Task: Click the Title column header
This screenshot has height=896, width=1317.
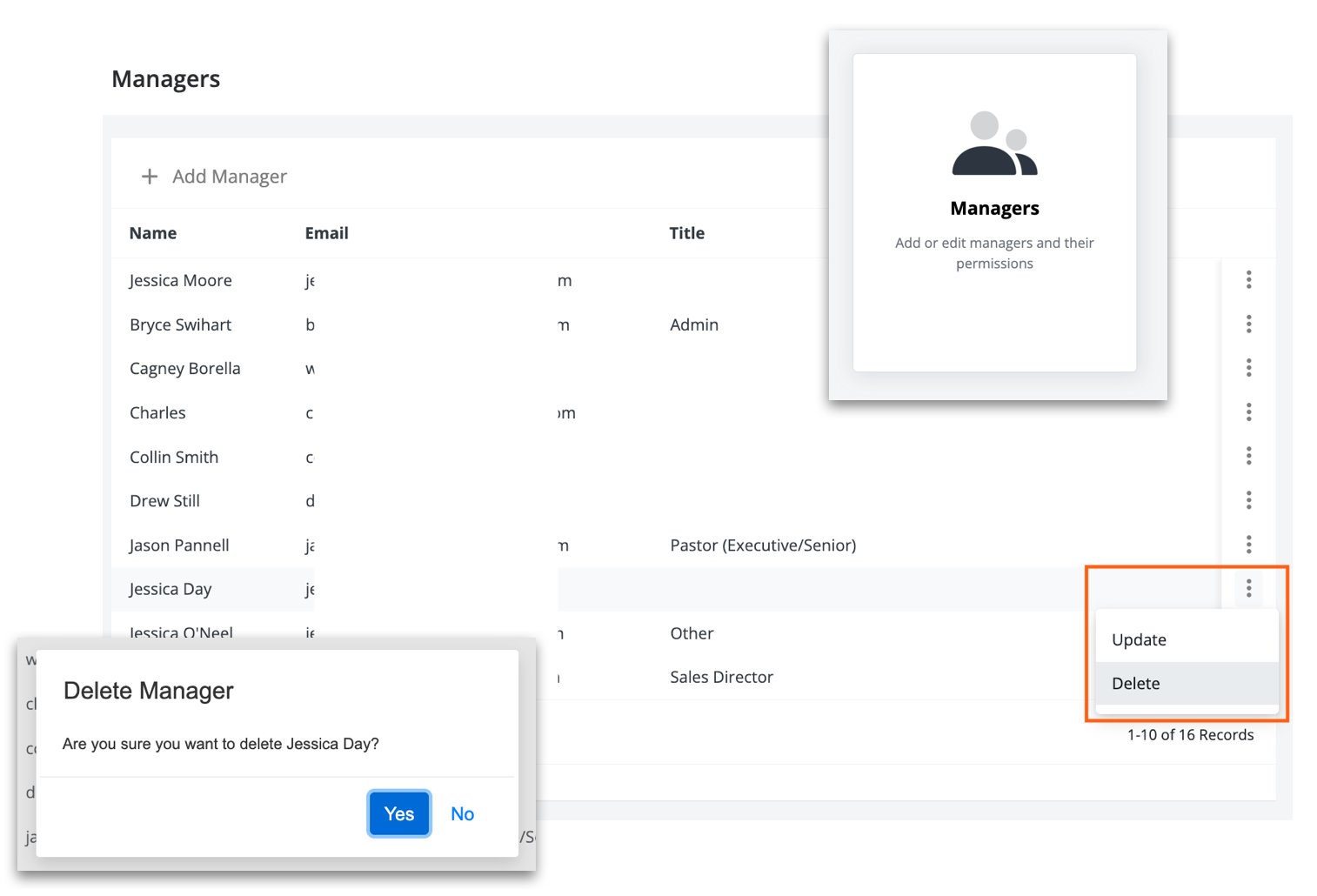Action: click(x=686, y=233)
